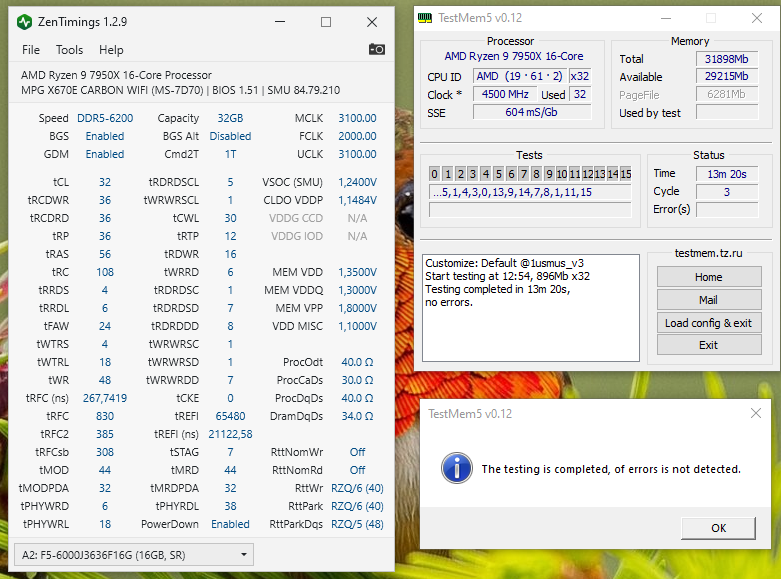Confirm completion dialog with OK
This screenshot has height=579, width=781.
tap(718, 528)
